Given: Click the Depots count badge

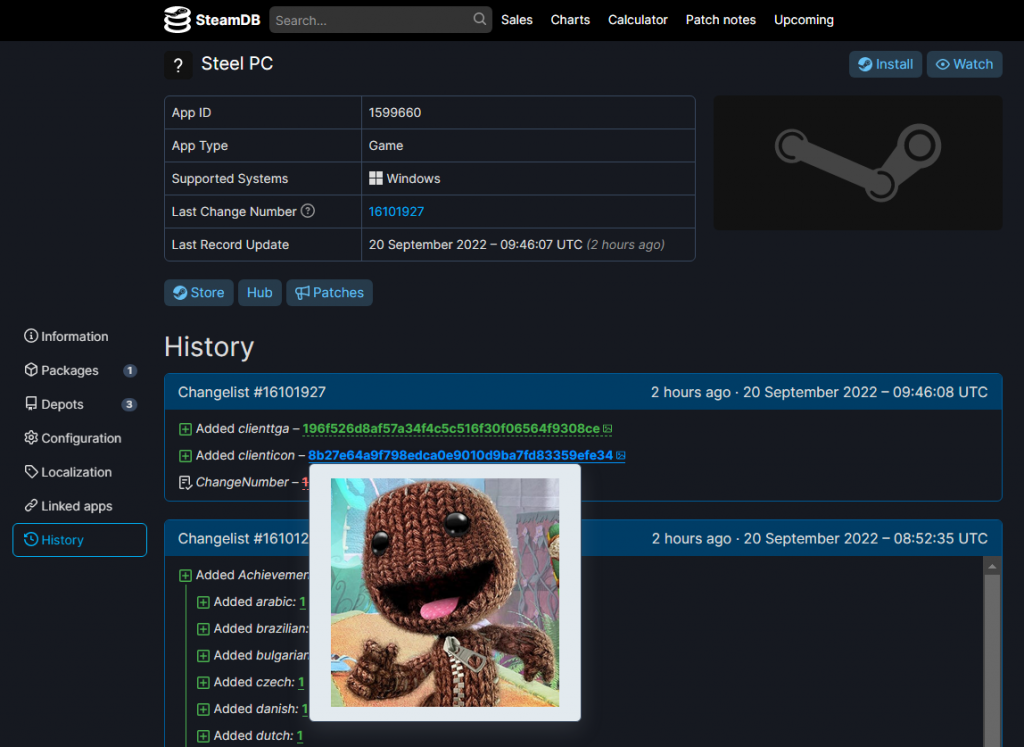Looking at the screenshot, I should [129, 404].
